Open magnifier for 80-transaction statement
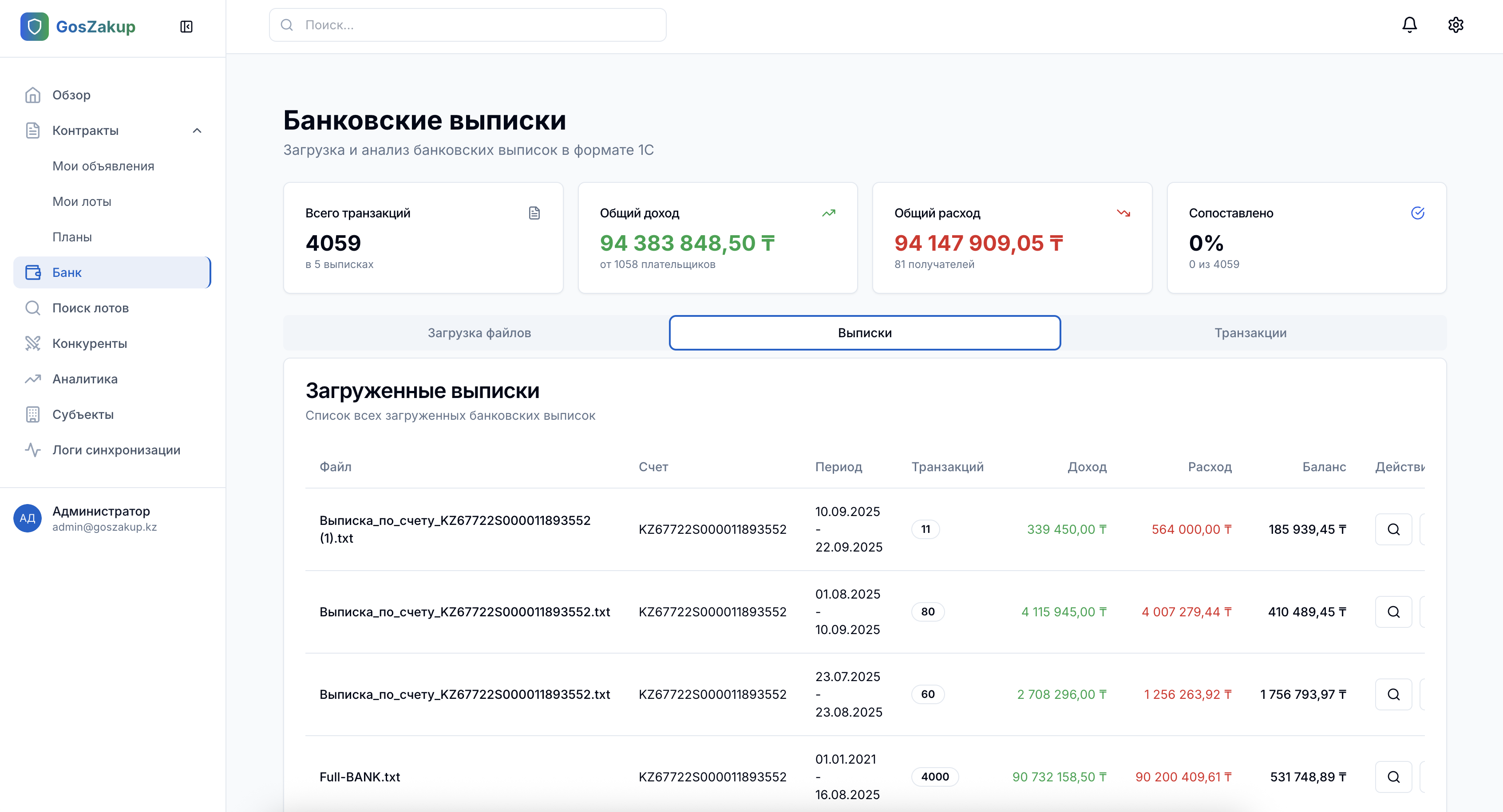The image size is (1503, 812). (1393, 611)
